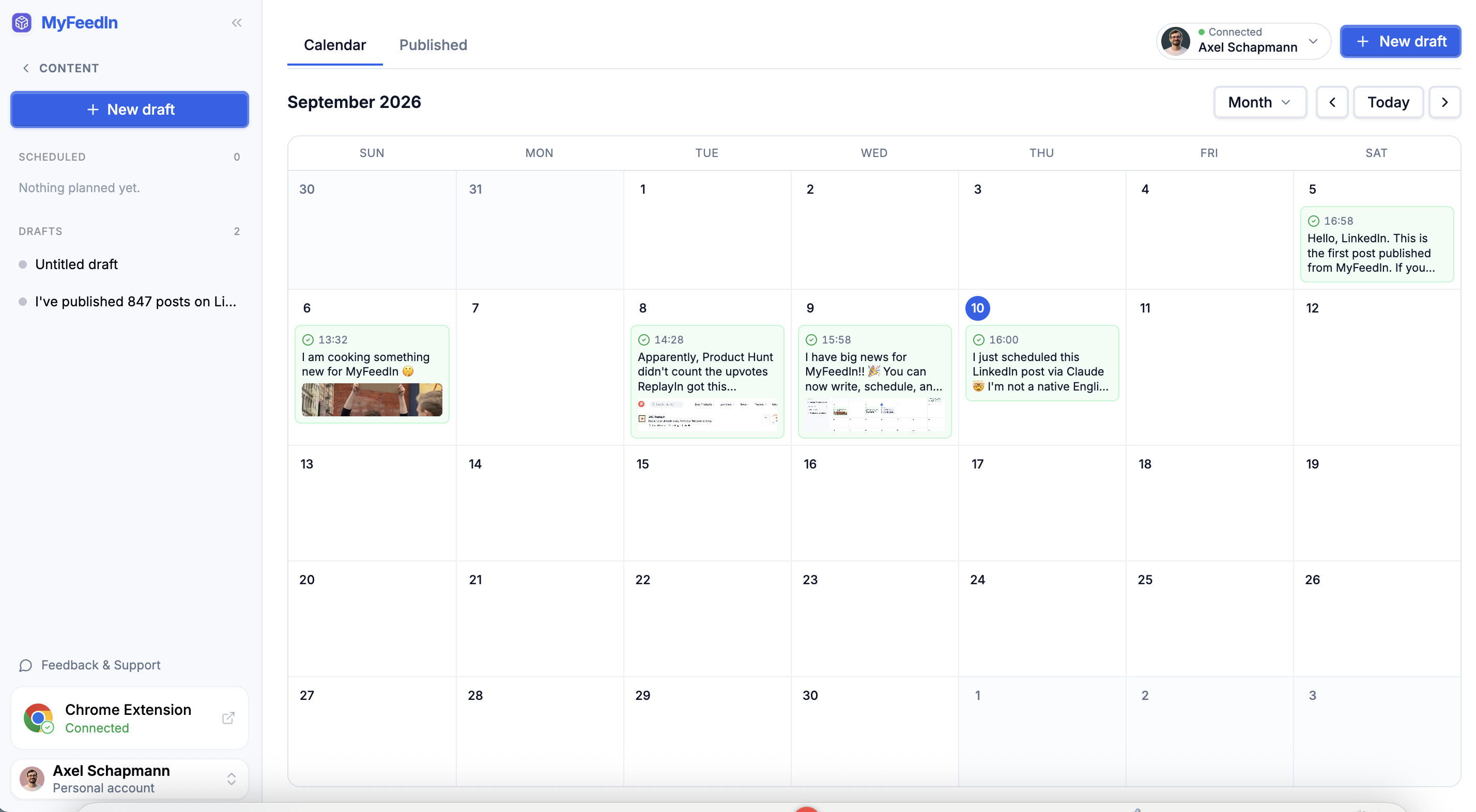Click the Chrome Extension Connected status
The image size is (1476, 812).
pos(97,728)
